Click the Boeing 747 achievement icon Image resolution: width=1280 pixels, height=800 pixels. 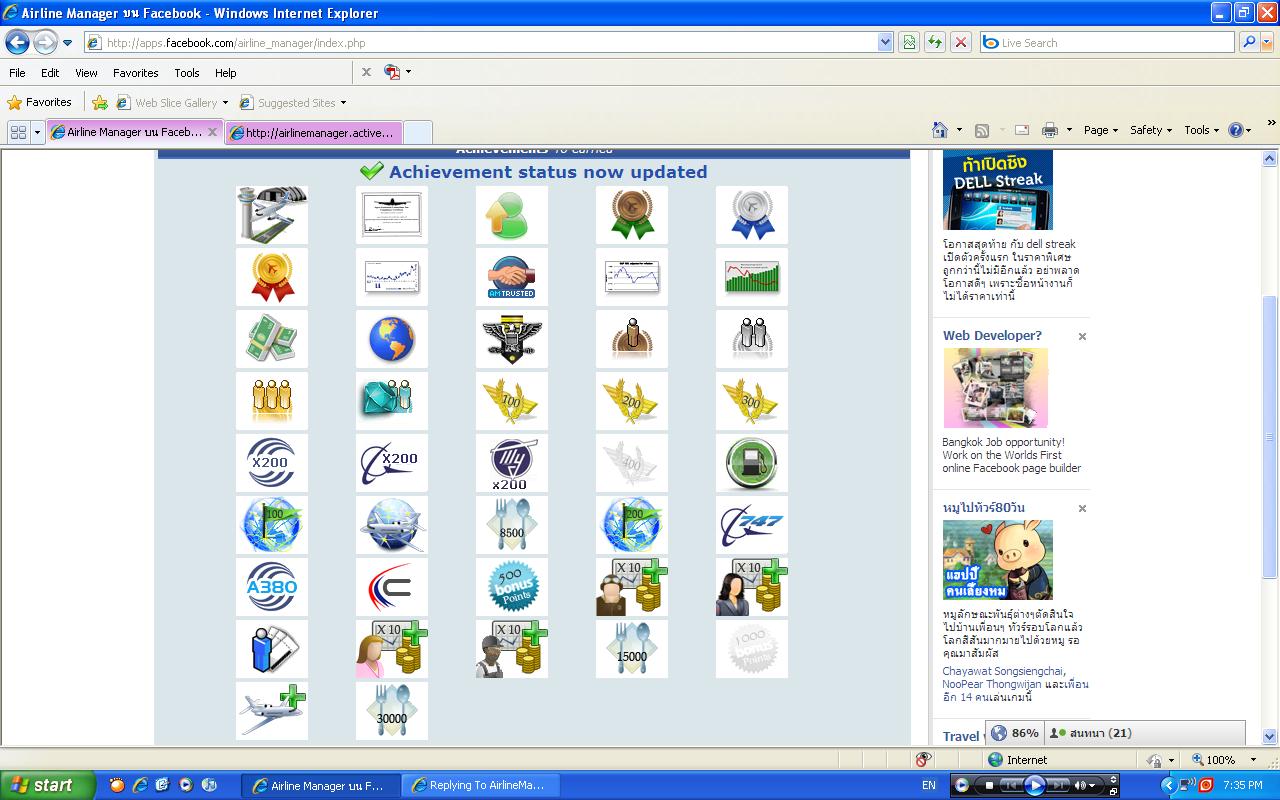pos(752,525)
